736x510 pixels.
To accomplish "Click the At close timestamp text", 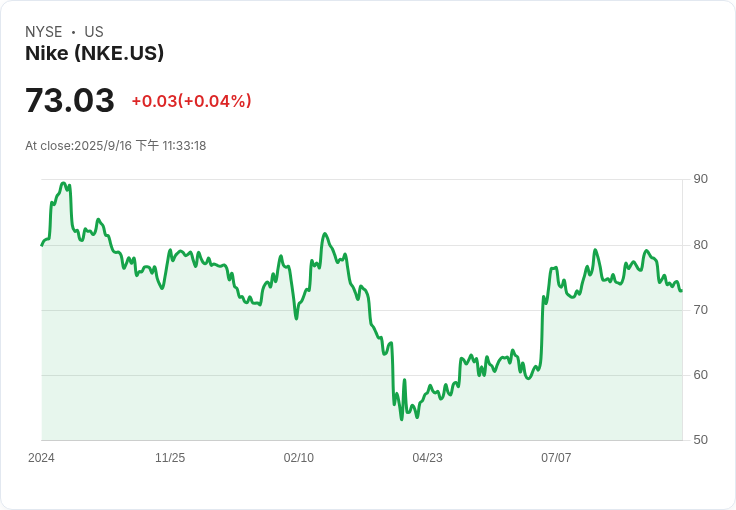I will (x=115, y=146).
